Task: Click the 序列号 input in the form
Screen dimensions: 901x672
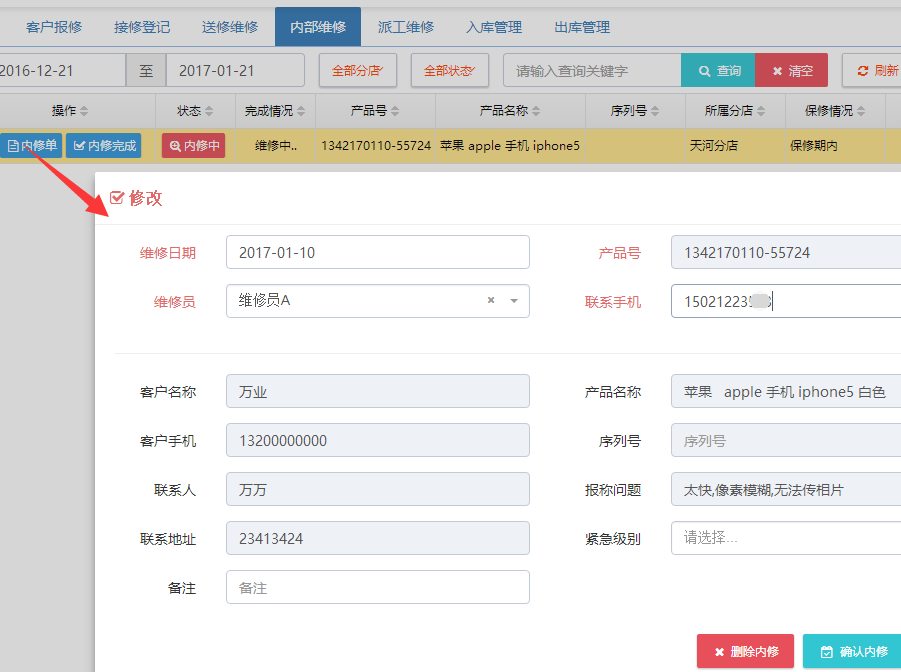Action: (786, 440)
